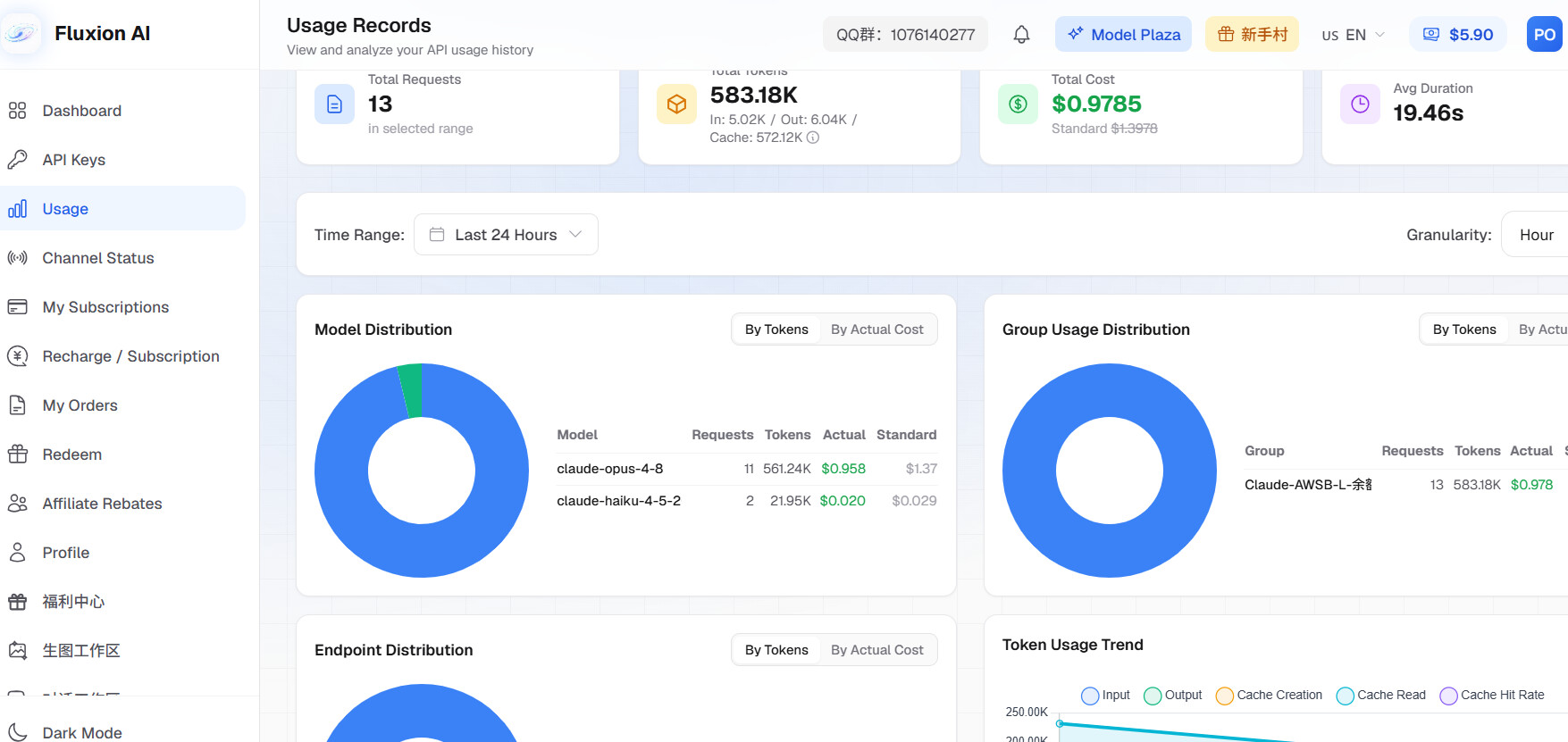Image resolution: width=1568 pixels, height=742 pixels.
Task: Click the My Subscriptions card icon
Action: 17,307
